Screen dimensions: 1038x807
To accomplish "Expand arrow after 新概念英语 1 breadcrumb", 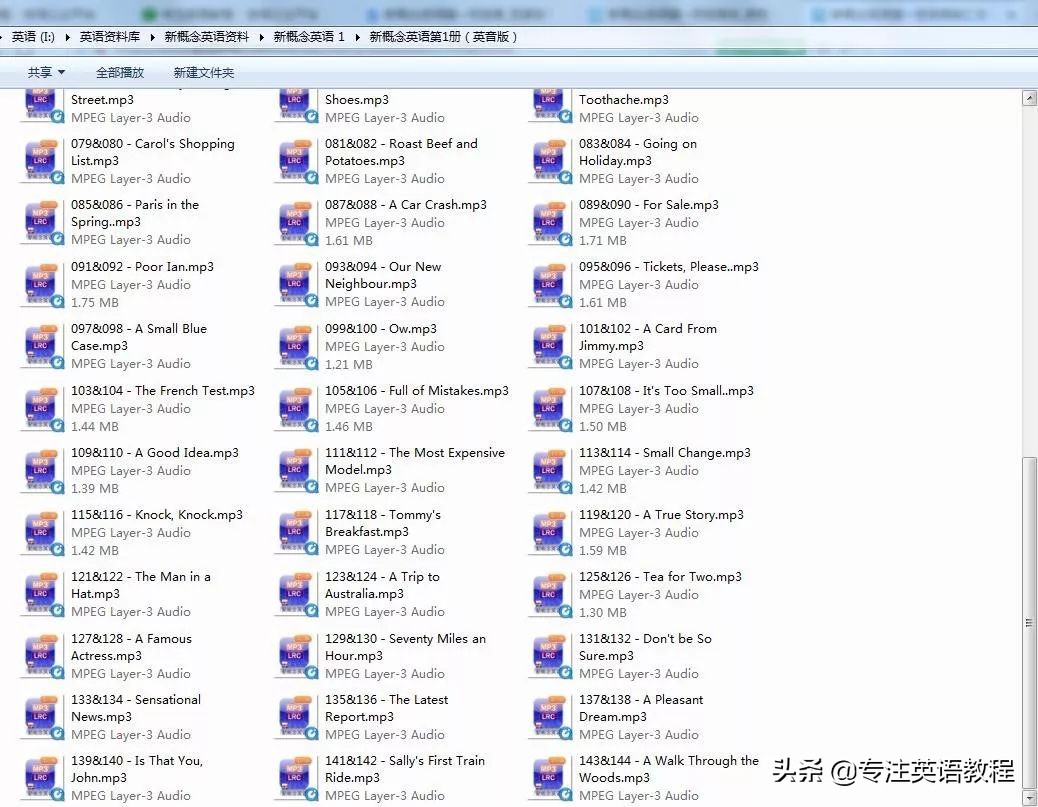I will [357, 37].
